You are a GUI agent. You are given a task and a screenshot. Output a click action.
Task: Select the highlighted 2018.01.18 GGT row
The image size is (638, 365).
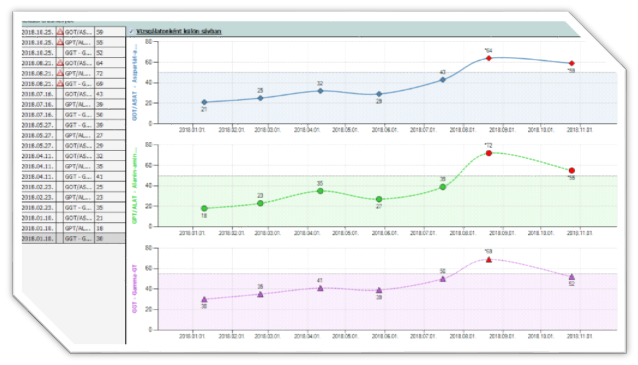click(x=74, y=238)
